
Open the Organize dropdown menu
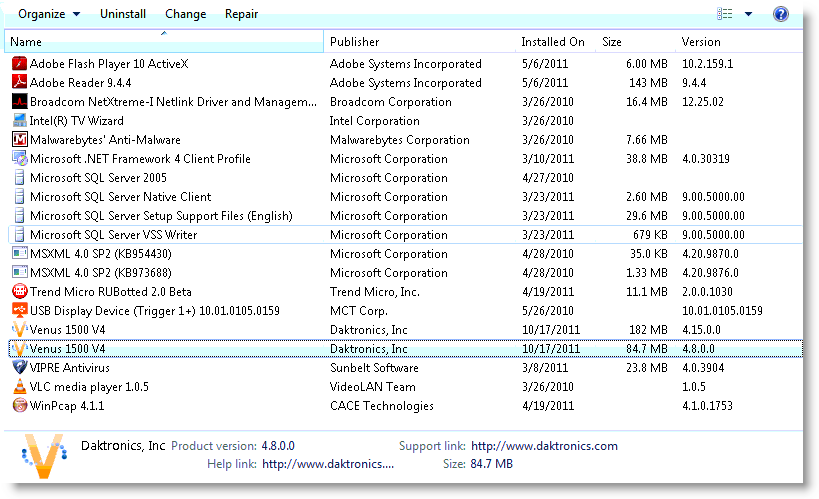point(49,14)
